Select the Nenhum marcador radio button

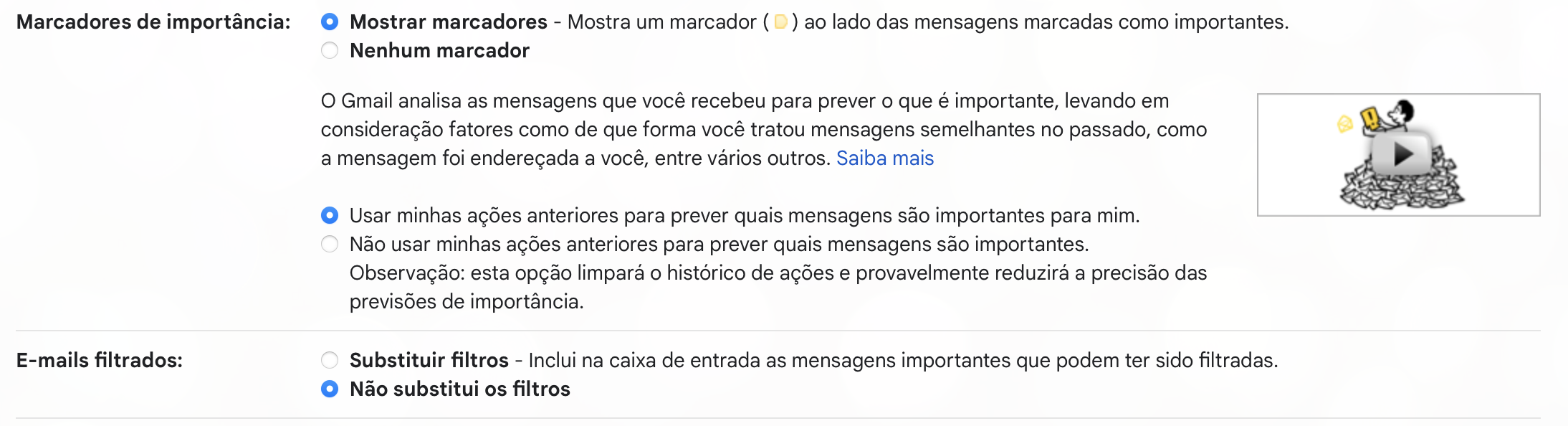click(x=330, y=51)
